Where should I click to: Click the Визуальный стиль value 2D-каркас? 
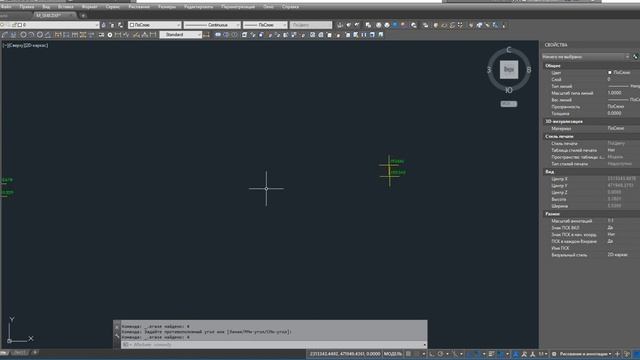click(618, 255)
